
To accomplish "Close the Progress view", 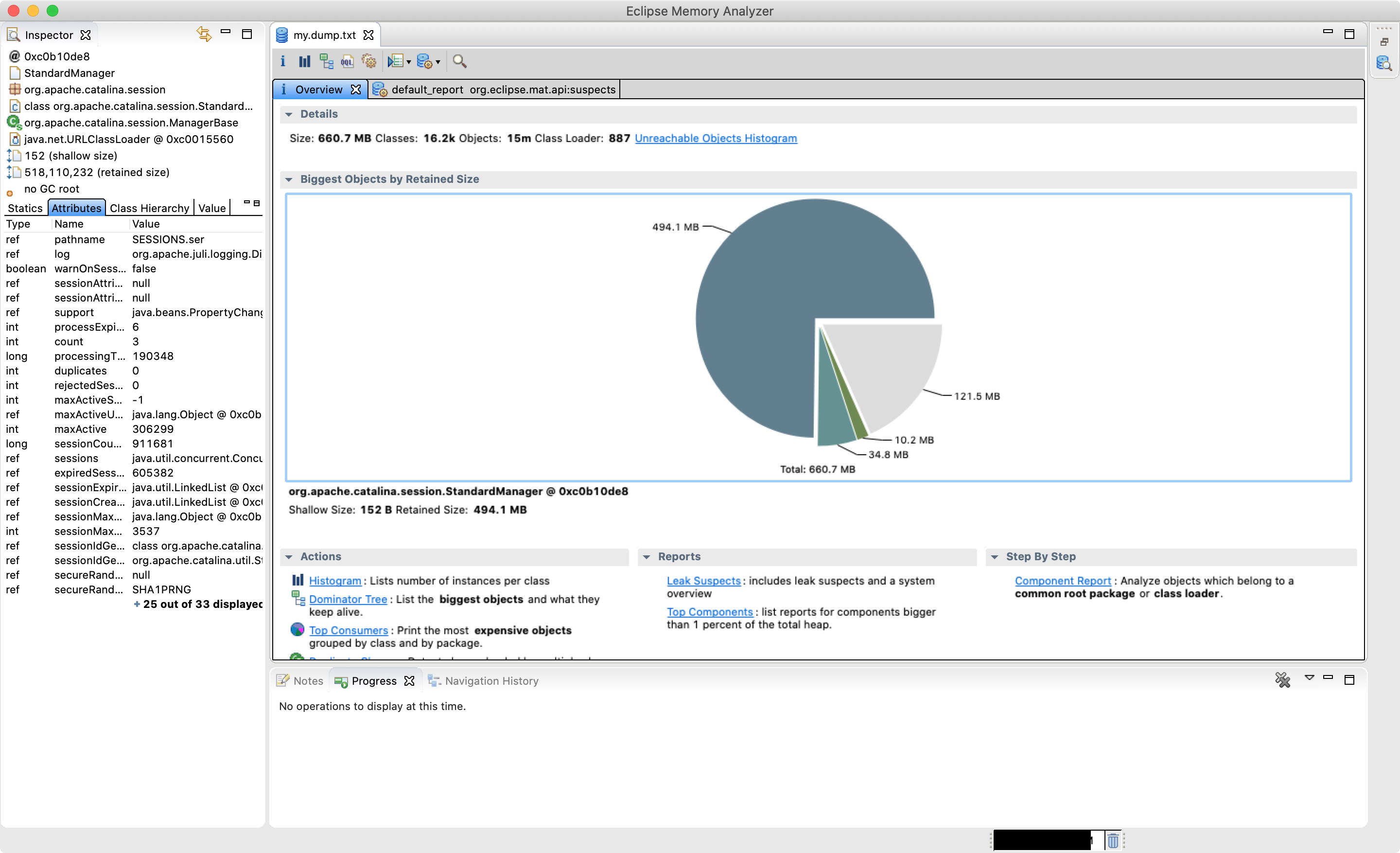I will (x=409, y=681).
